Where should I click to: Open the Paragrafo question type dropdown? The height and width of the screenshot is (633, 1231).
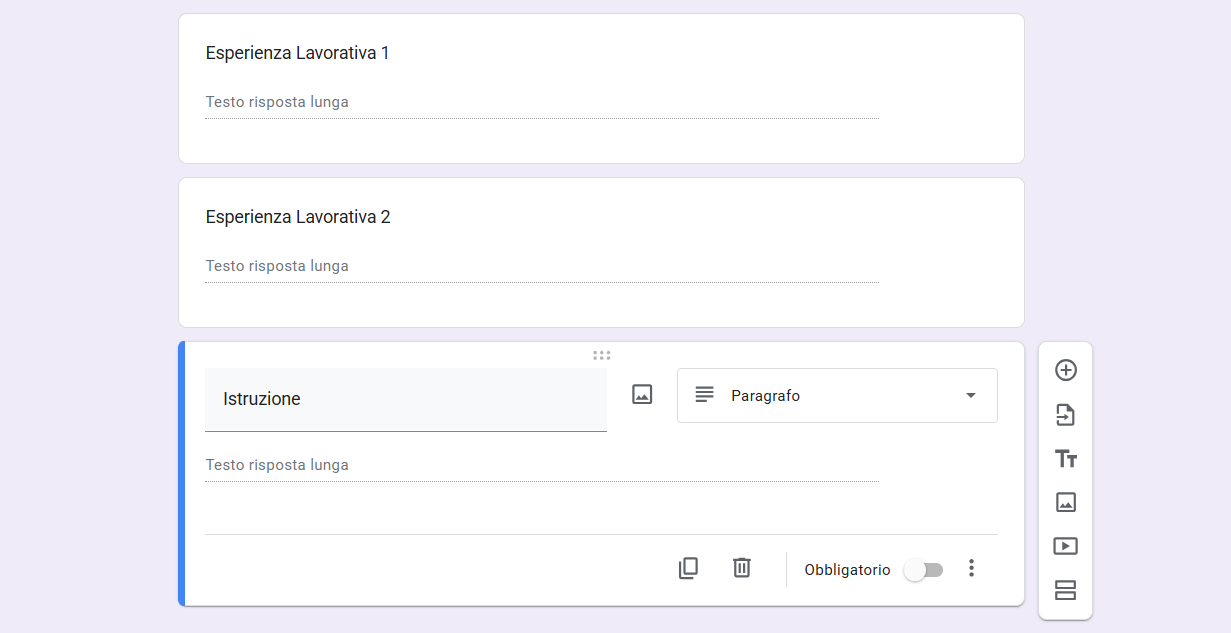point(837,395)
